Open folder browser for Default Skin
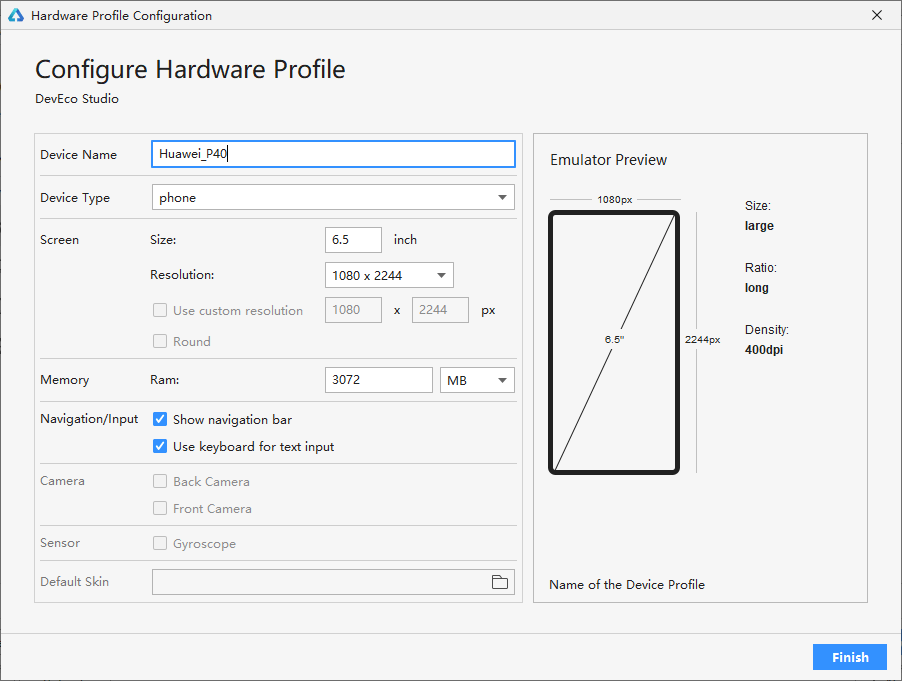 (500, 582)
